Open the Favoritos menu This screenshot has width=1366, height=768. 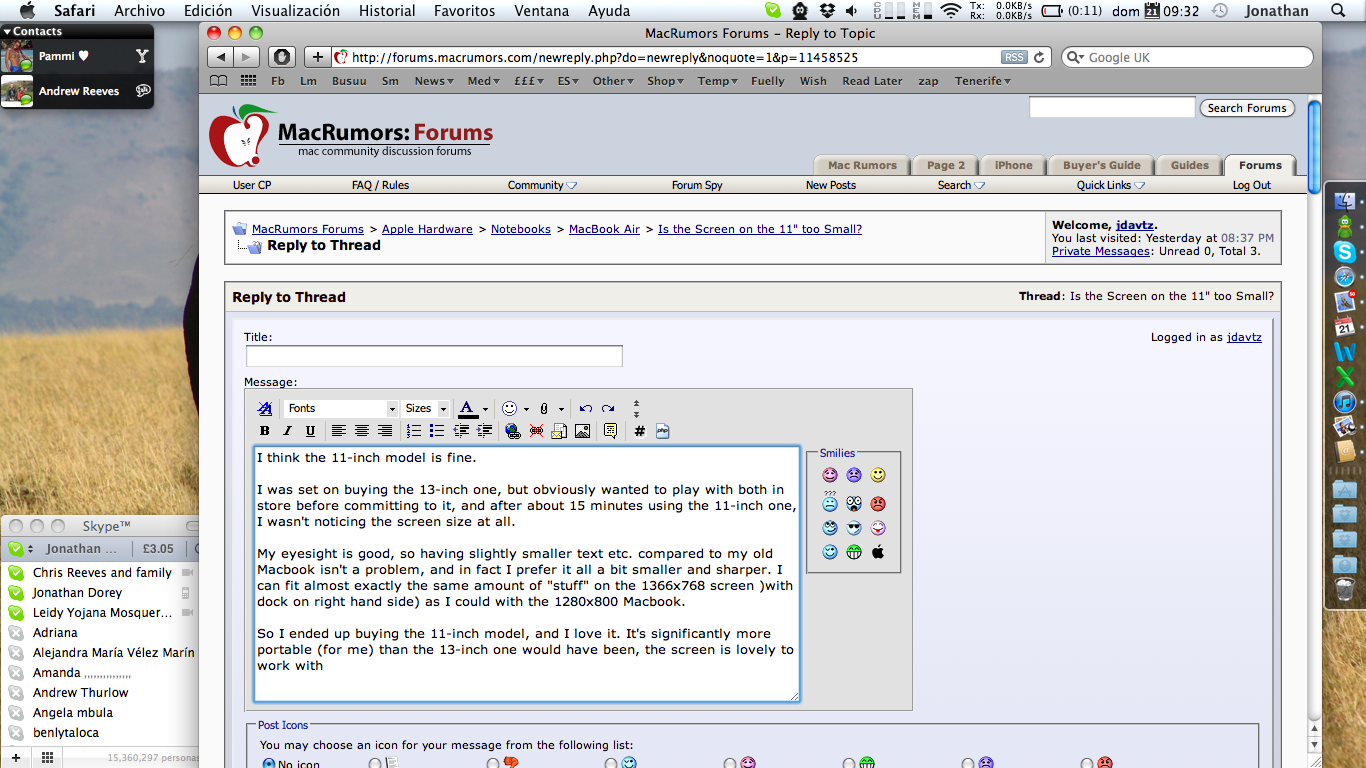tap(464, 11)
